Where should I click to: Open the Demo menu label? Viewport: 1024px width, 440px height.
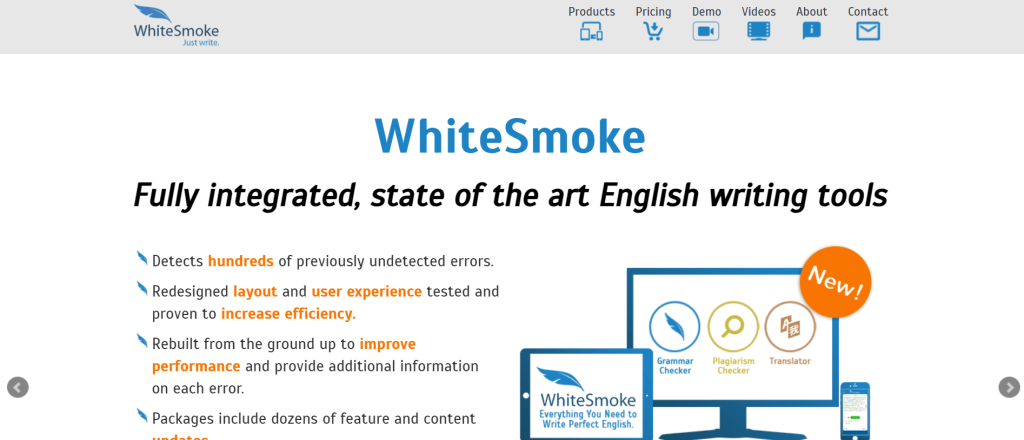(707, 12)
